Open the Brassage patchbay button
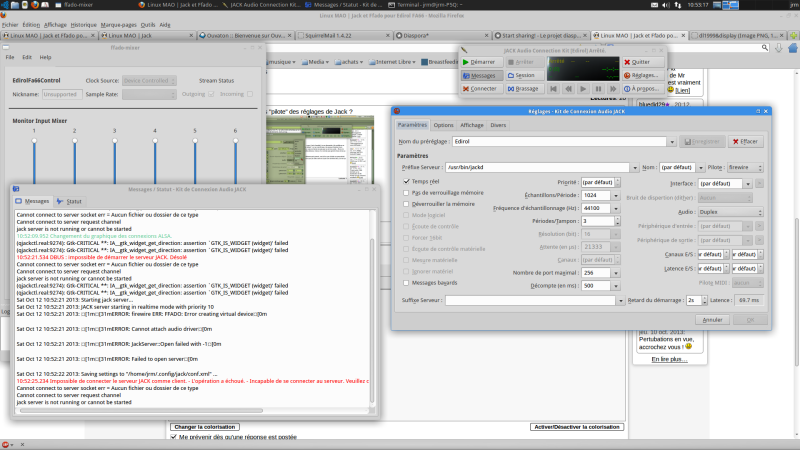The image size is (800, 450). [x=524, y=89]
